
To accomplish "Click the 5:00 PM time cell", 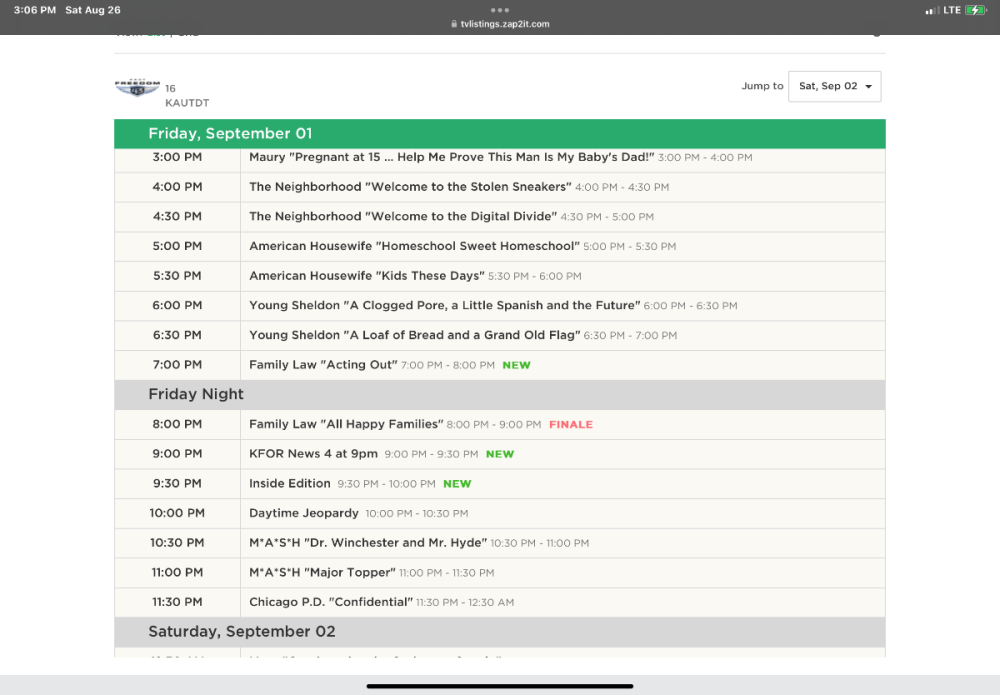I will [x=177, y=246].
